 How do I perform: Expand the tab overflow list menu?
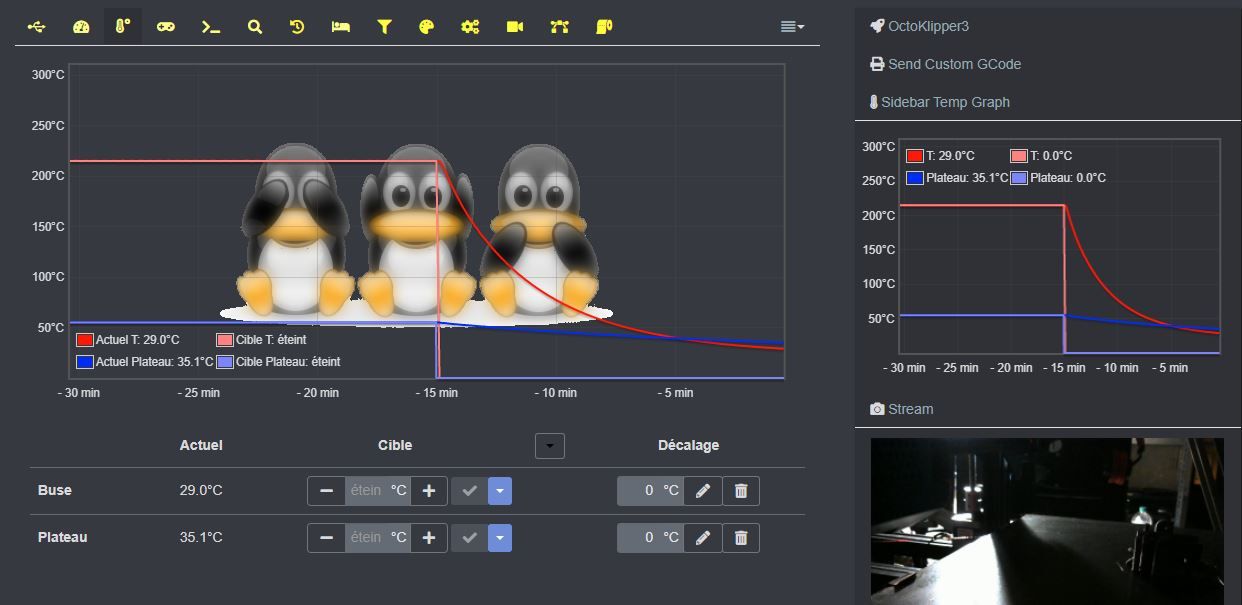coord(792,27)
